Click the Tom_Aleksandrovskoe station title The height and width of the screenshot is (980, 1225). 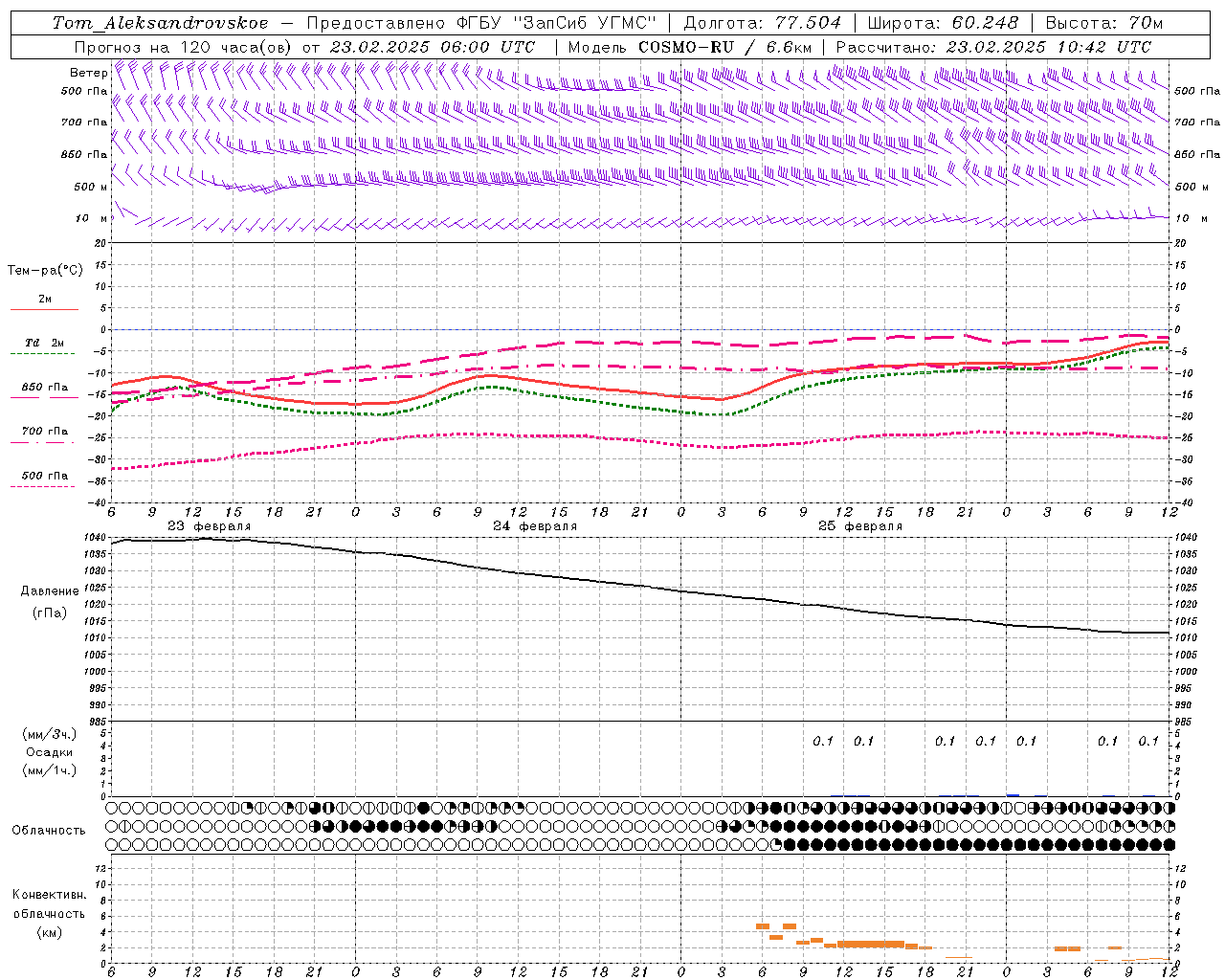coord(160,23)
